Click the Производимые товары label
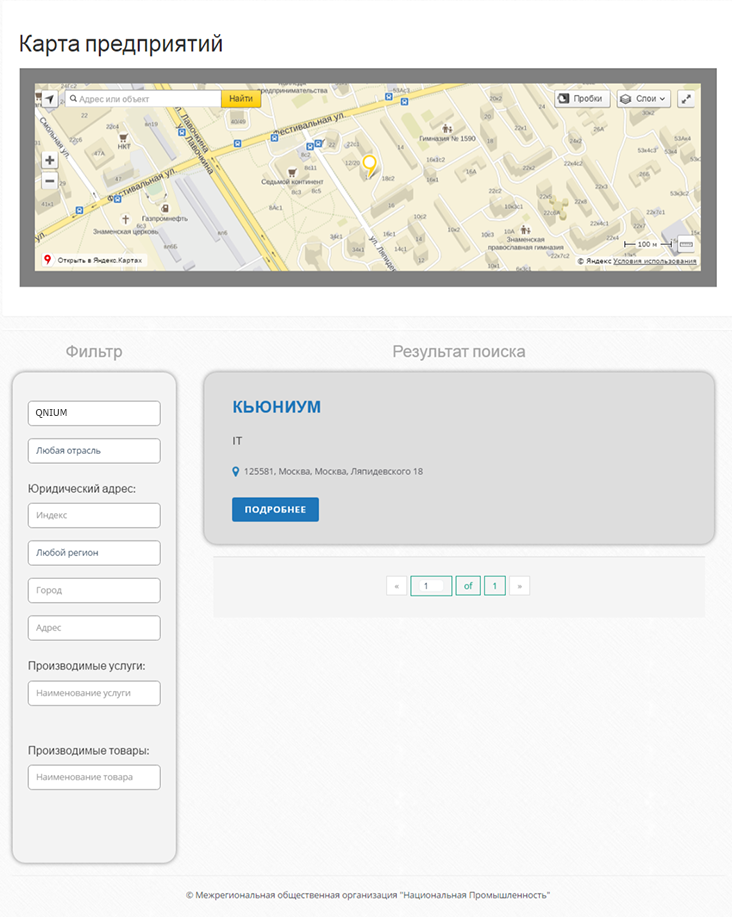 [89, 750]
